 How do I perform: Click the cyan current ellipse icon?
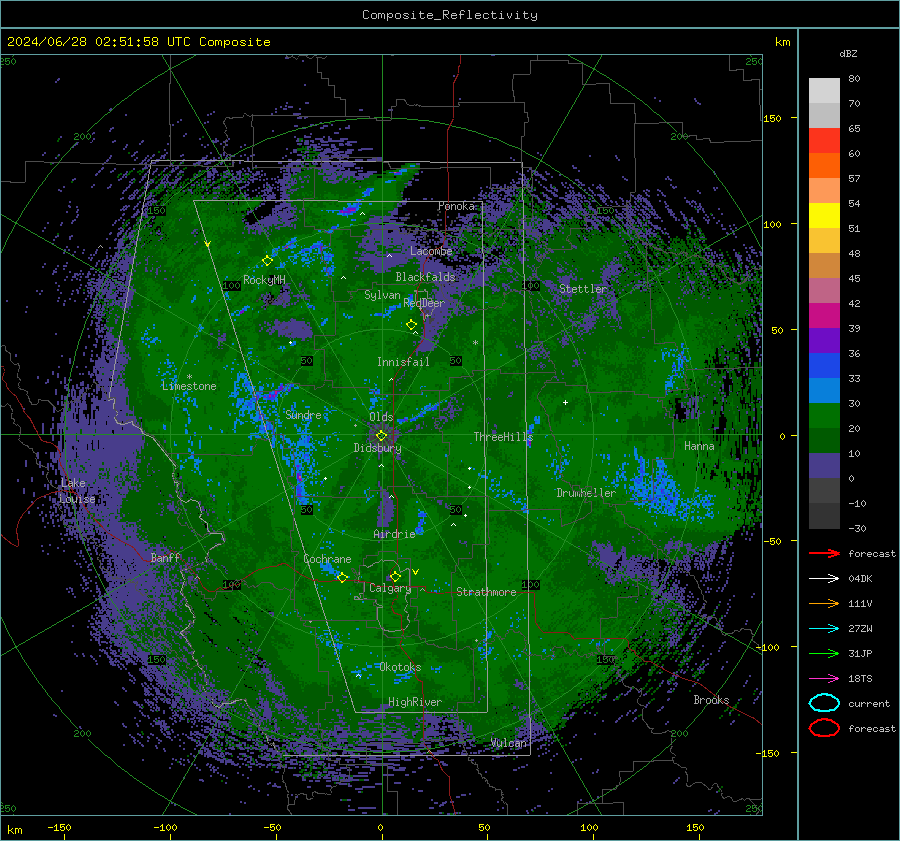[x=824, y=703]
